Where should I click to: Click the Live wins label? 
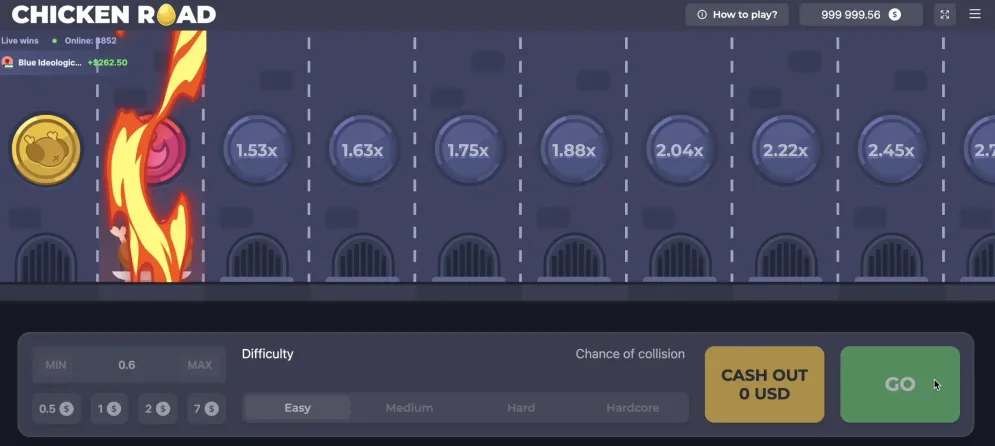coord(20,41)
